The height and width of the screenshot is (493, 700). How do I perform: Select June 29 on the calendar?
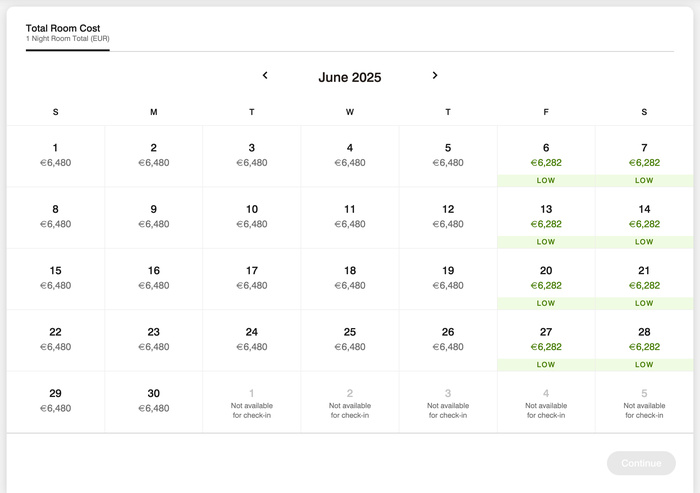(55, 402)
